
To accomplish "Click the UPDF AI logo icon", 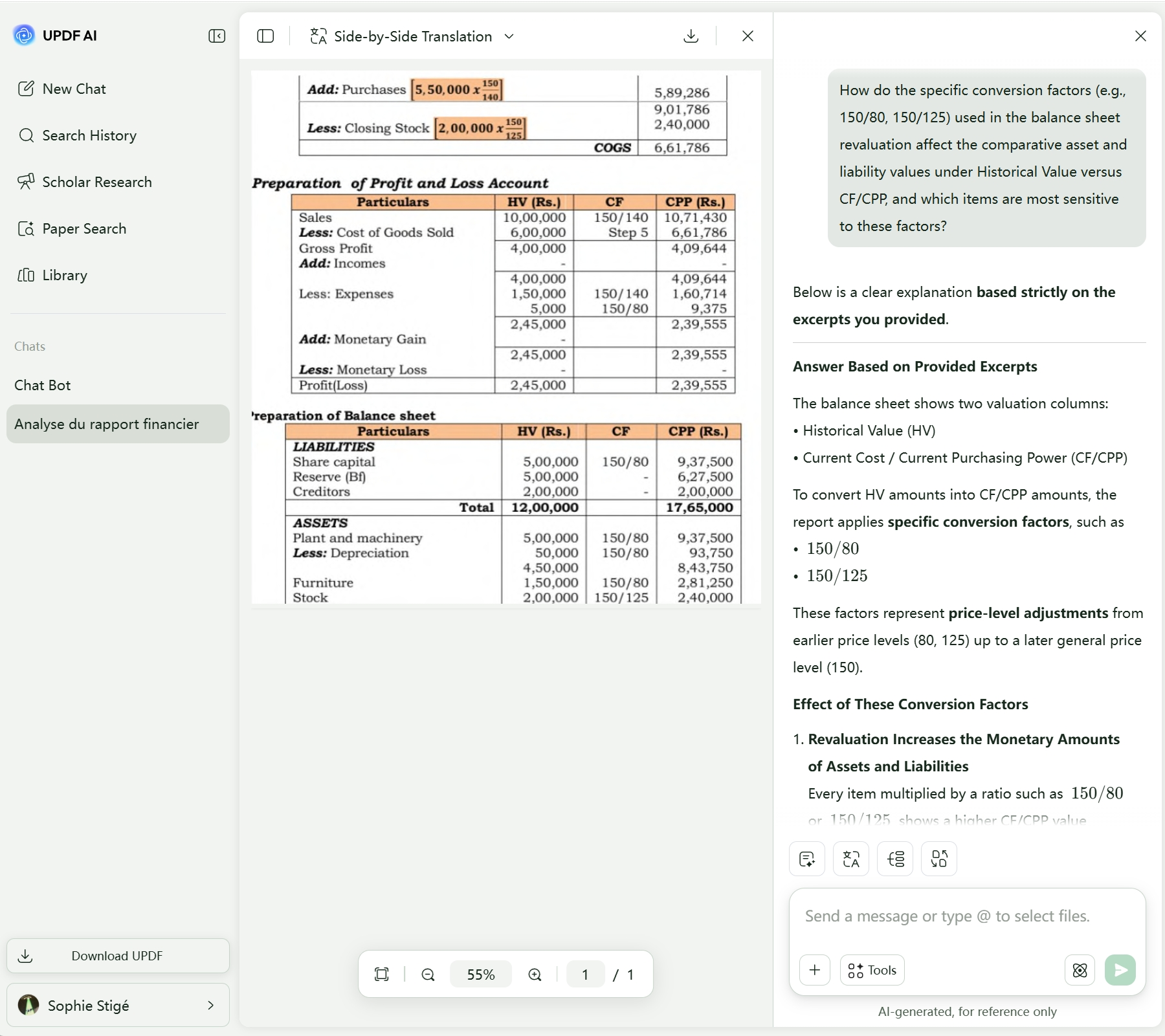I will tap(24, 36).
